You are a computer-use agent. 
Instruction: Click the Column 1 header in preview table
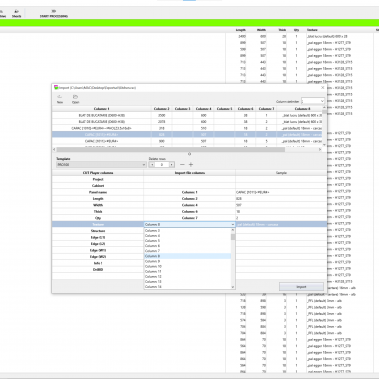click(x=102, y=109)
